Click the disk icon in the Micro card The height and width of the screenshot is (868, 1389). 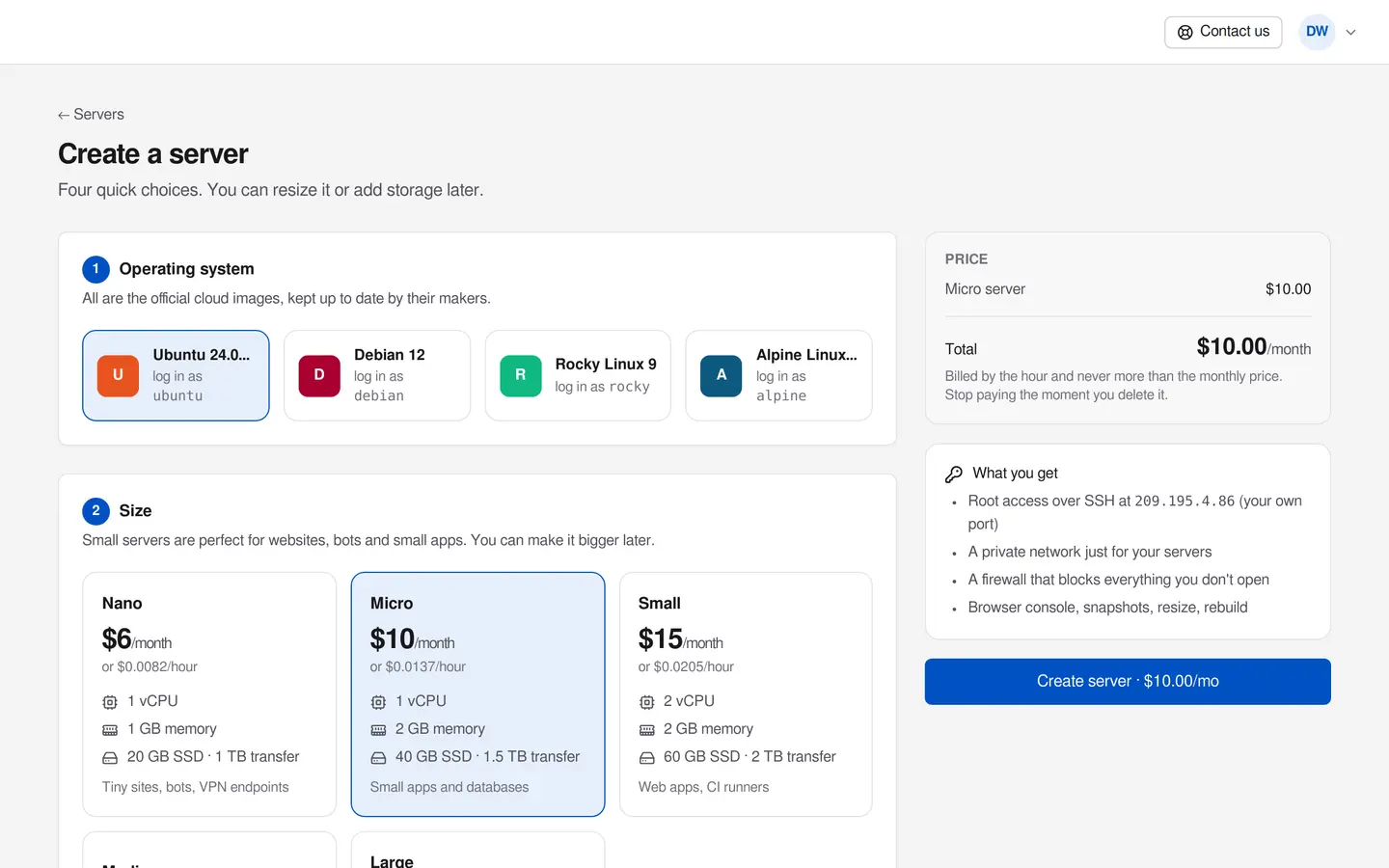(x=378, y=758)
